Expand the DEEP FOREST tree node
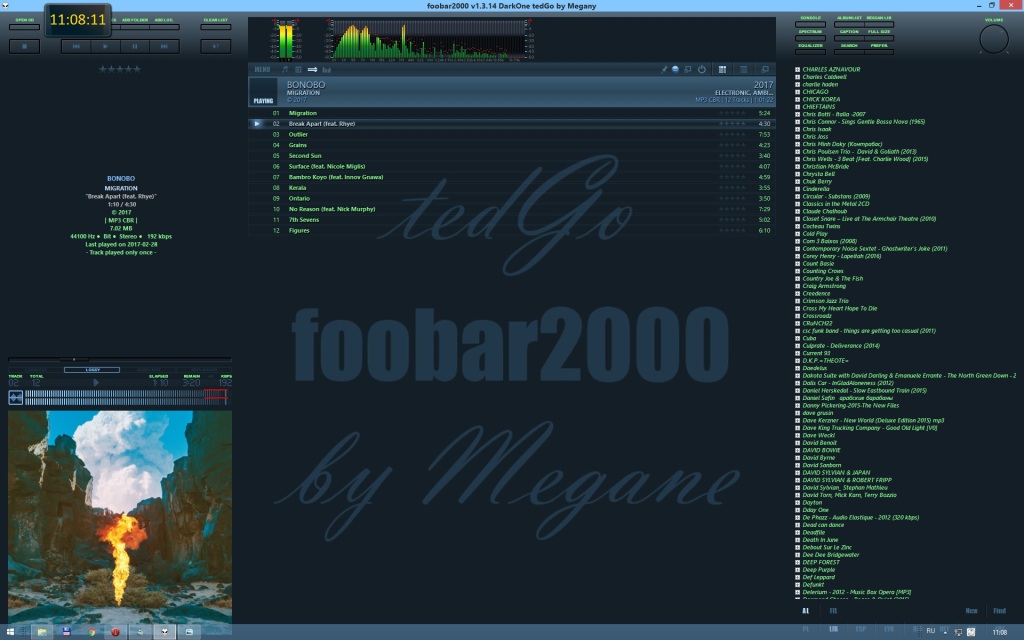Image resolution: width=1024 pixels, height=640 pixels. (x=797, y=562)
